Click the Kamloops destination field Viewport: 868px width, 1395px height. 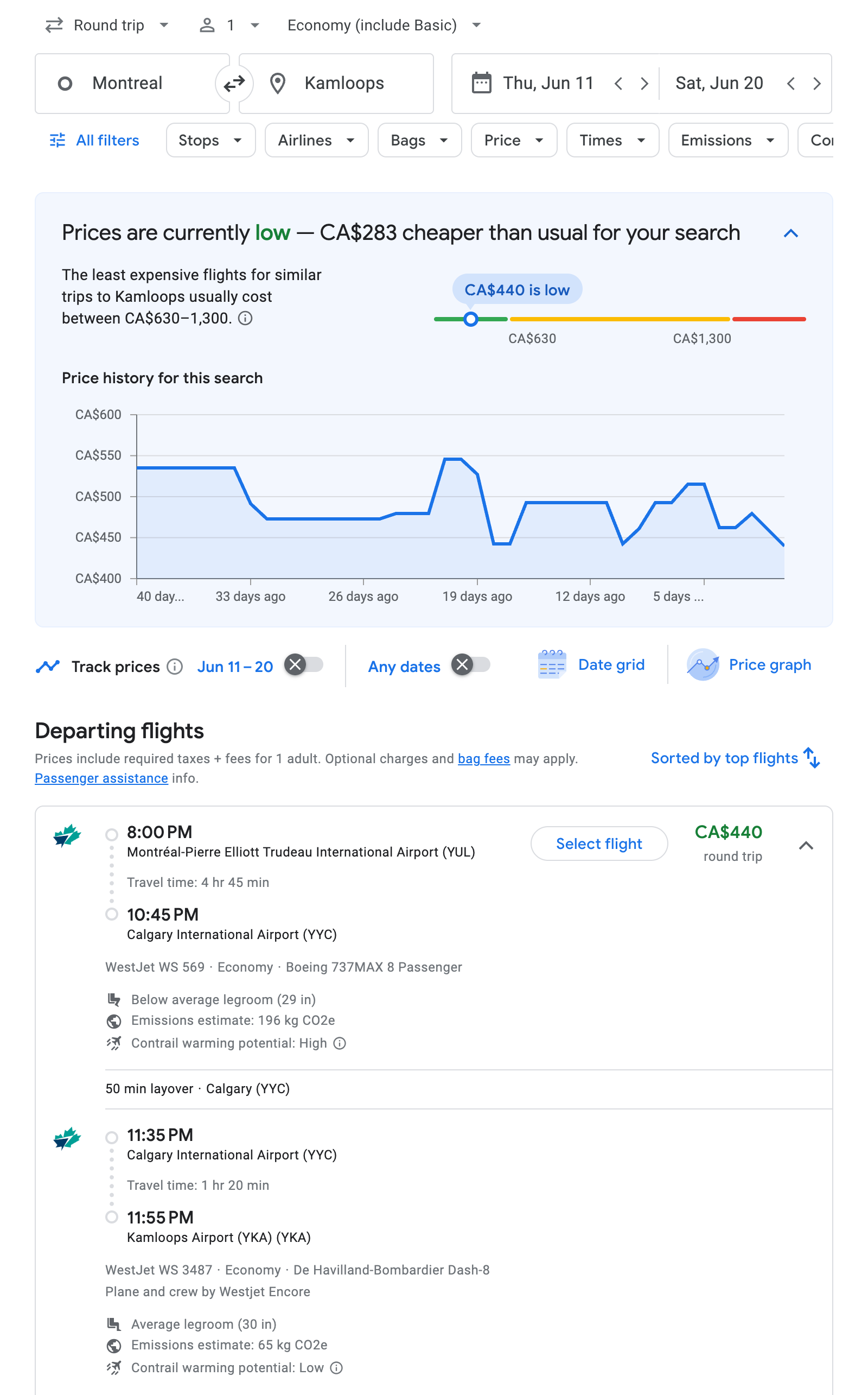point(343,83)
